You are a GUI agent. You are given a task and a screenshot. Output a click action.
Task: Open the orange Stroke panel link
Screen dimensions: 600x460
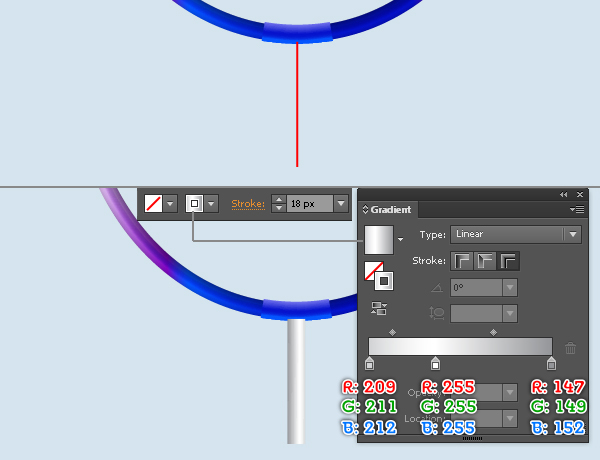(248, 204)
